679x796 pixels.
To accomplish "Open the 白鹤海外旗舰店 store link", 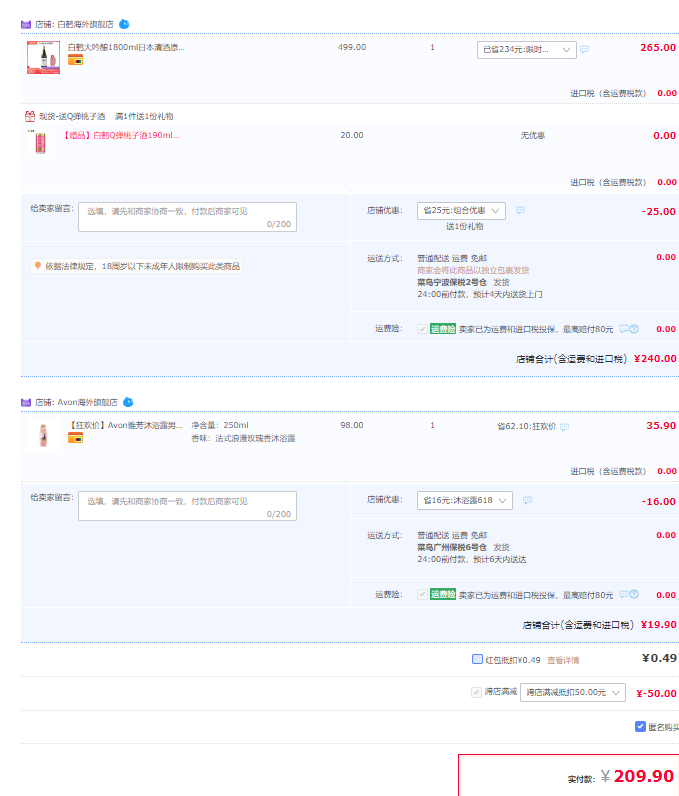I will [85, 24].
